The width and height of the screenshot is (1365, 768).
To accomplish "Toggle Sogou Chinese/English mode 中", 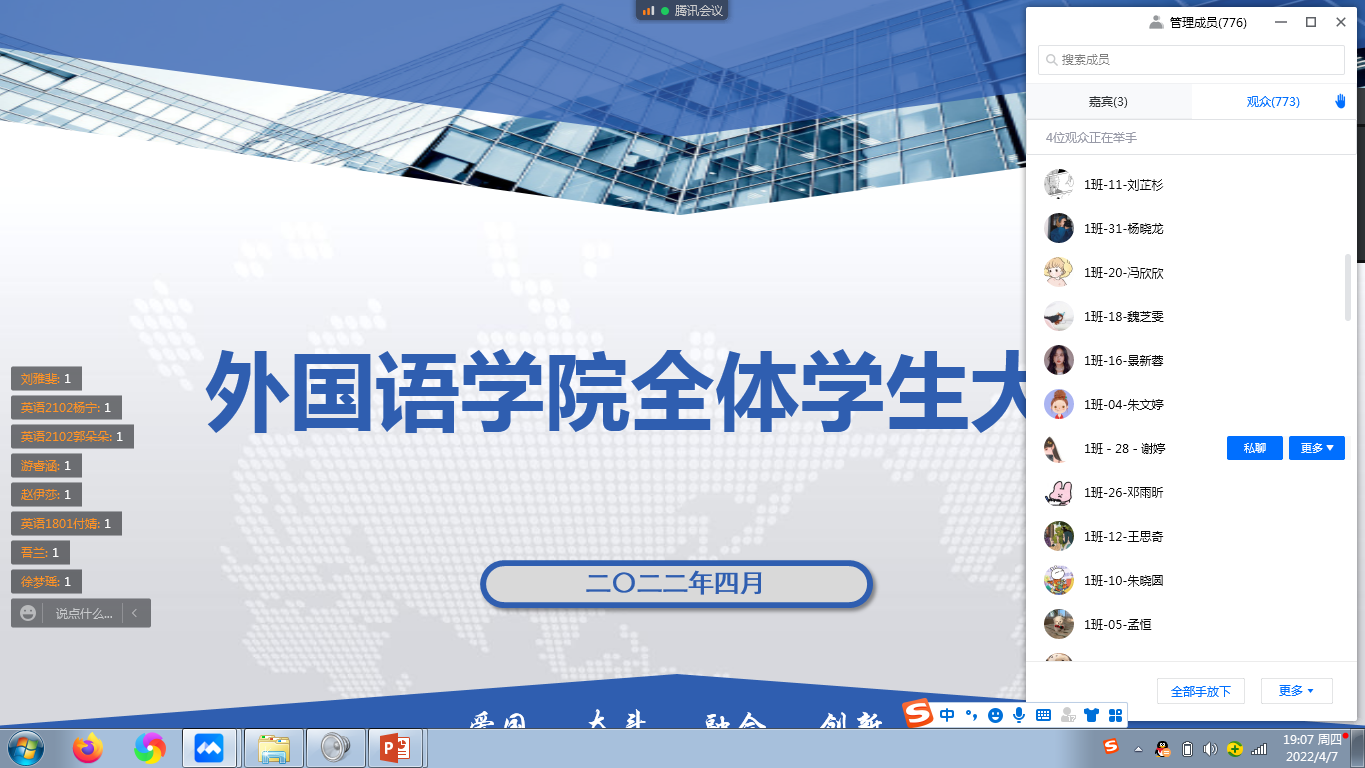I will (947, 715).
